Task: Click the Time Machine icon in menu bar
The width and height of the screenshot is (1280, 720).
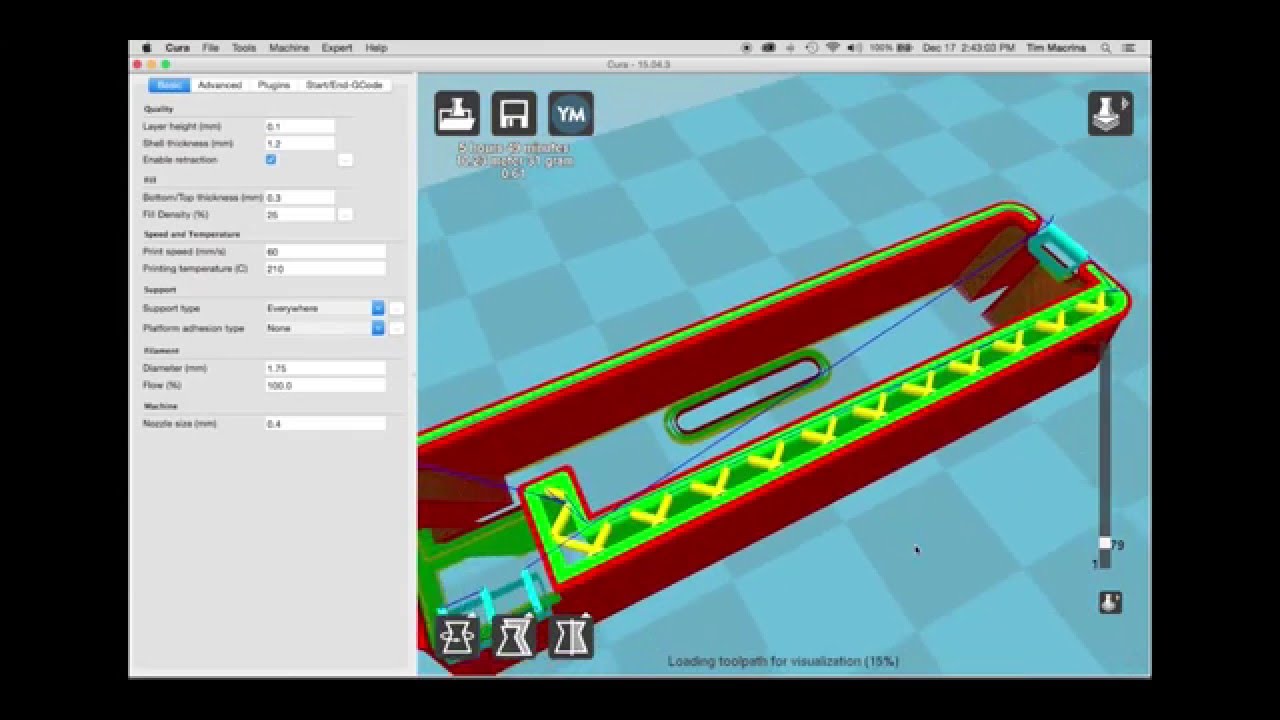Action: [812, 48]
